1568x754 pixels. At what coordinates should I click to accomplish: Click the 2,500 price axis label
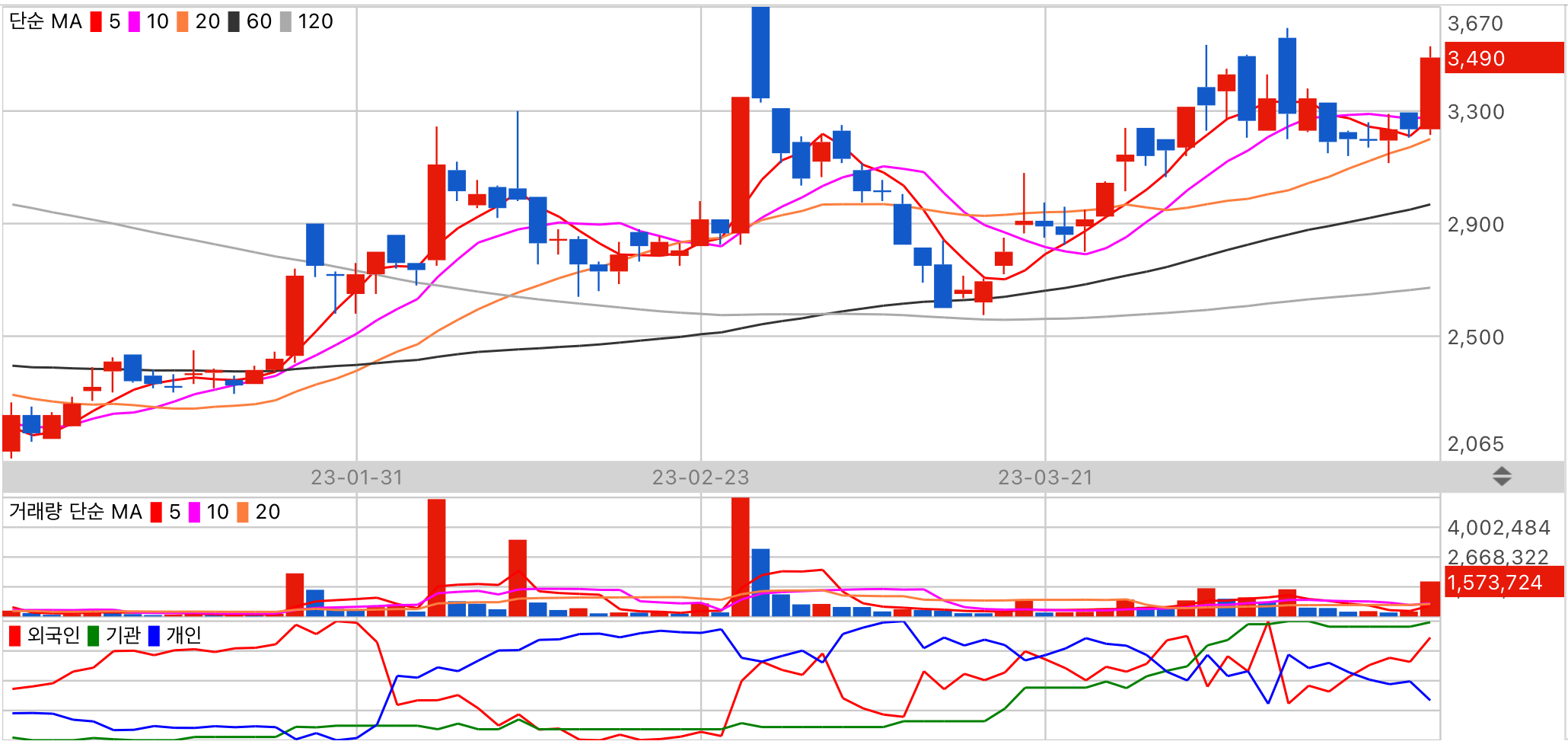1475,337
